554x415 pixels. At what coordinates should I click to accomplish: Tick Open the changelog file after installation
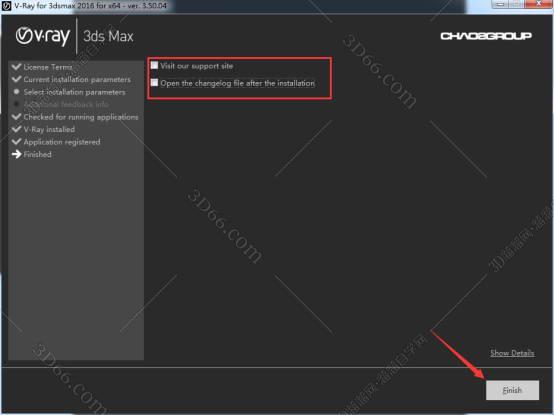point(154,83)
